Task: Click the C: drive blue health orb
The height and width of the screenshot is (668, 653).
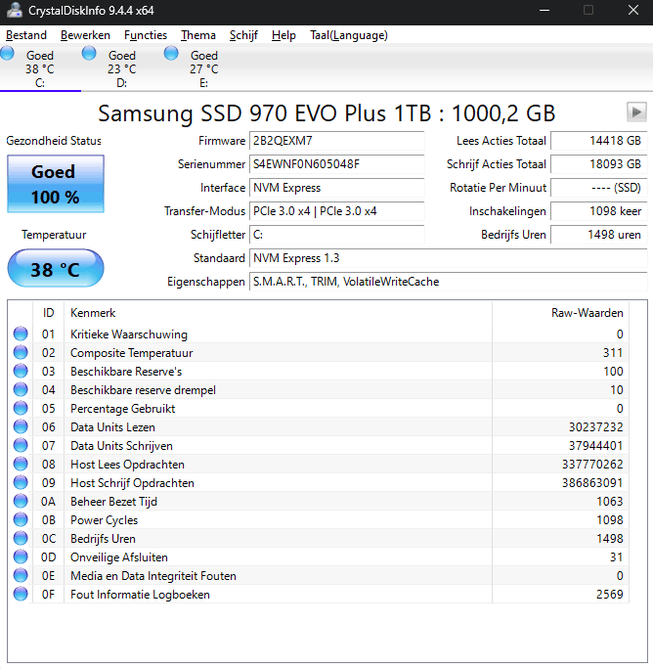Action: [7, 54]
